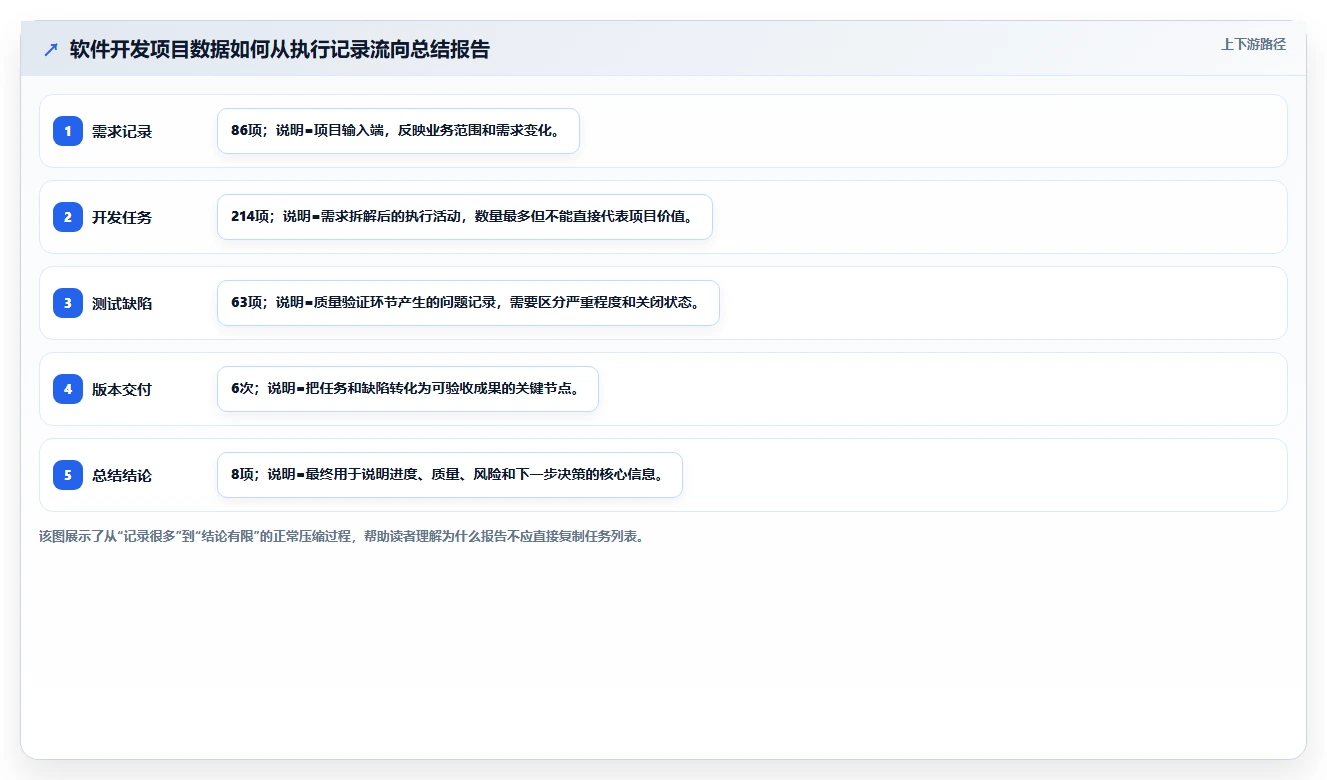Click the 测试缺陷 label
Image resolution: width=1327 pixels, height=780 pixels.
(122, 303)
